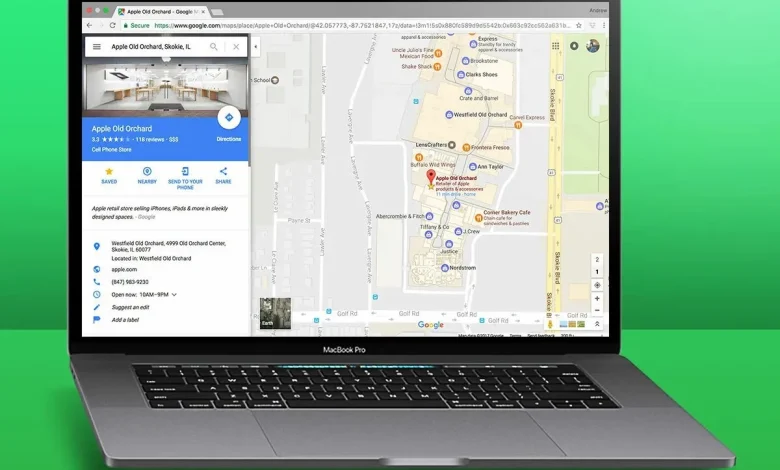Click the browser reload button
This screenshot has height=470, width=780.
click(x=112, y=25)
